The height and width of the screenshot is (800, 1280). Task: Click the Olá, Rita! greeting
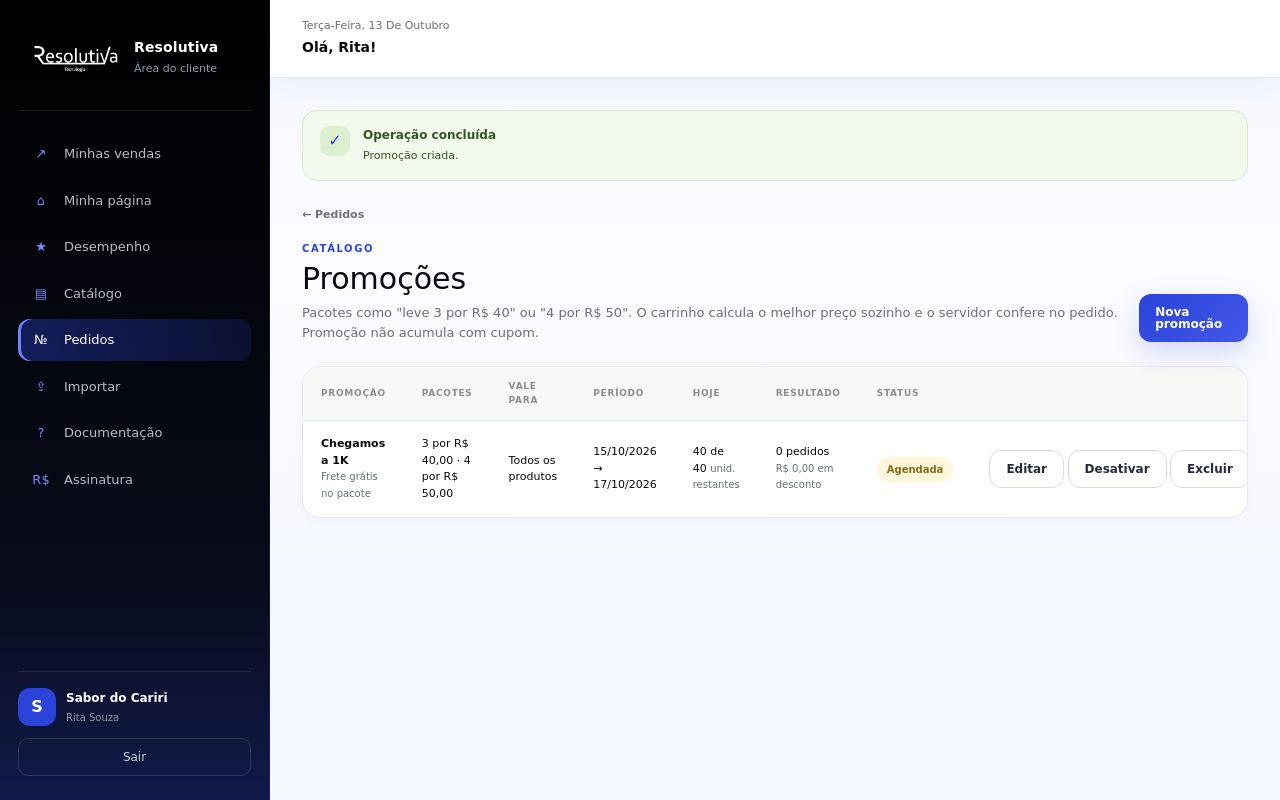[339, 47]
